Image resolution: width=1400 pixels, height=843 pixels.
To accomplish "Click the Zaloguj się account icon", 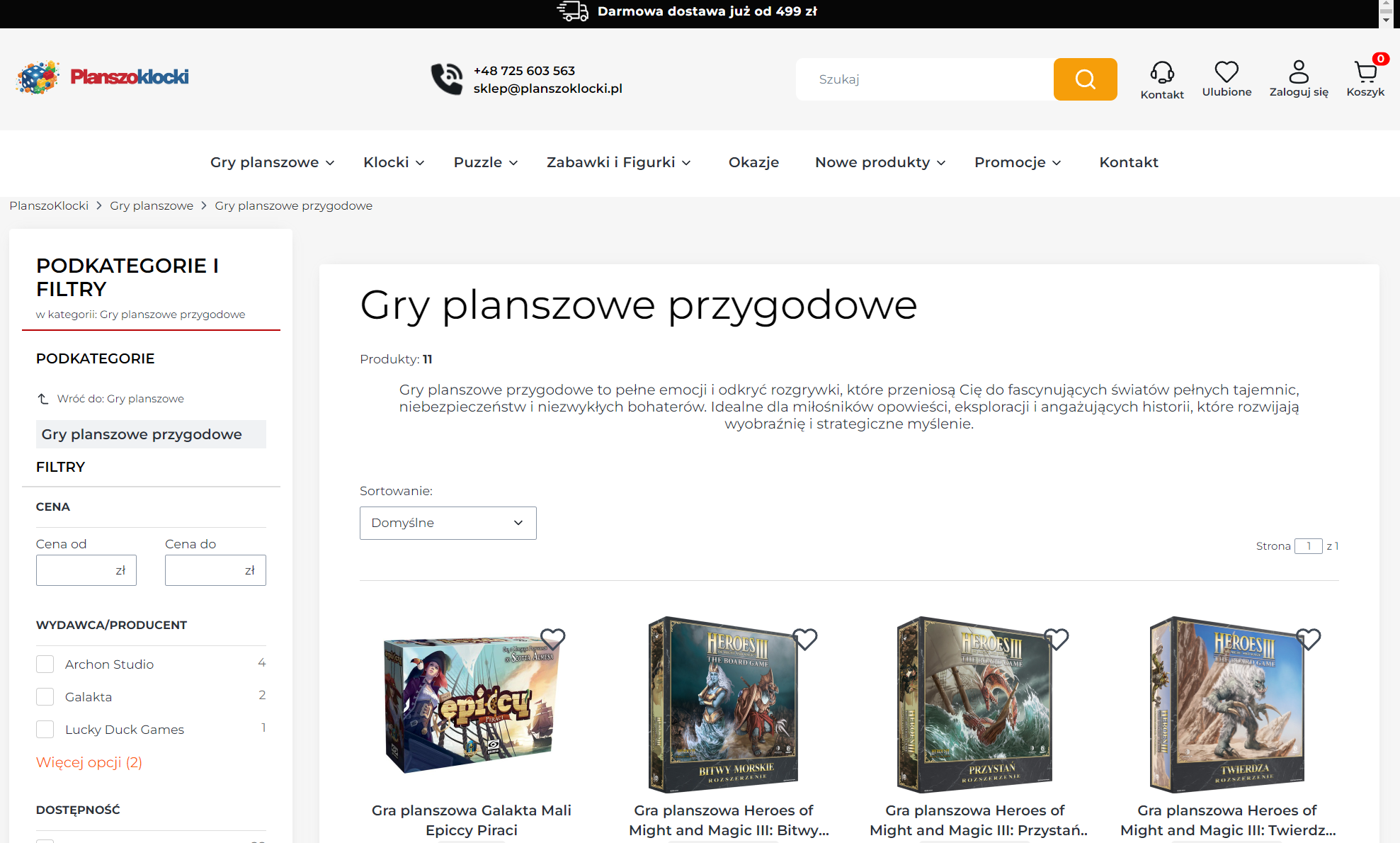I will [x=1299, y=71].
